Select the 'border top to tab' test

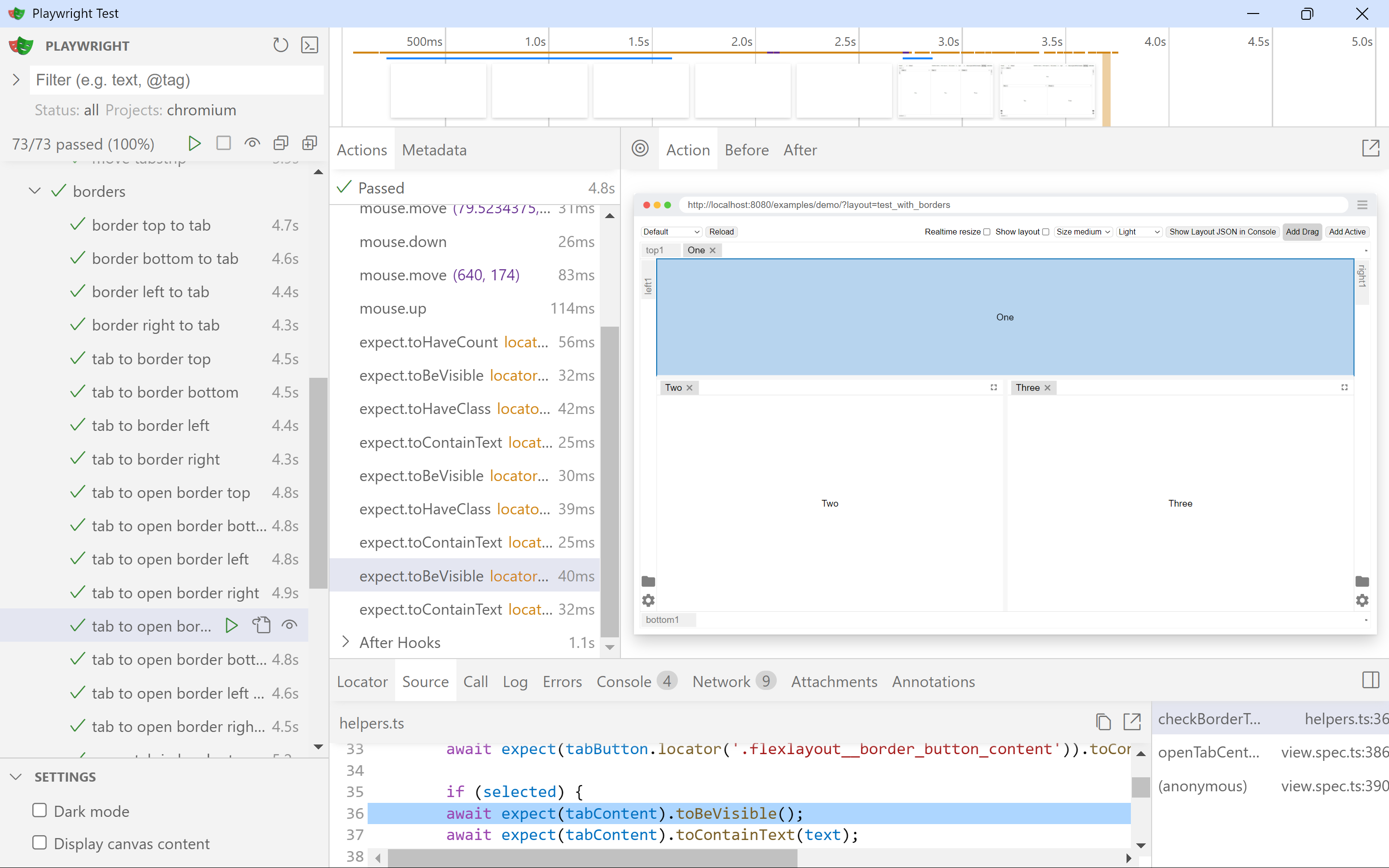[x=151, y=225]
